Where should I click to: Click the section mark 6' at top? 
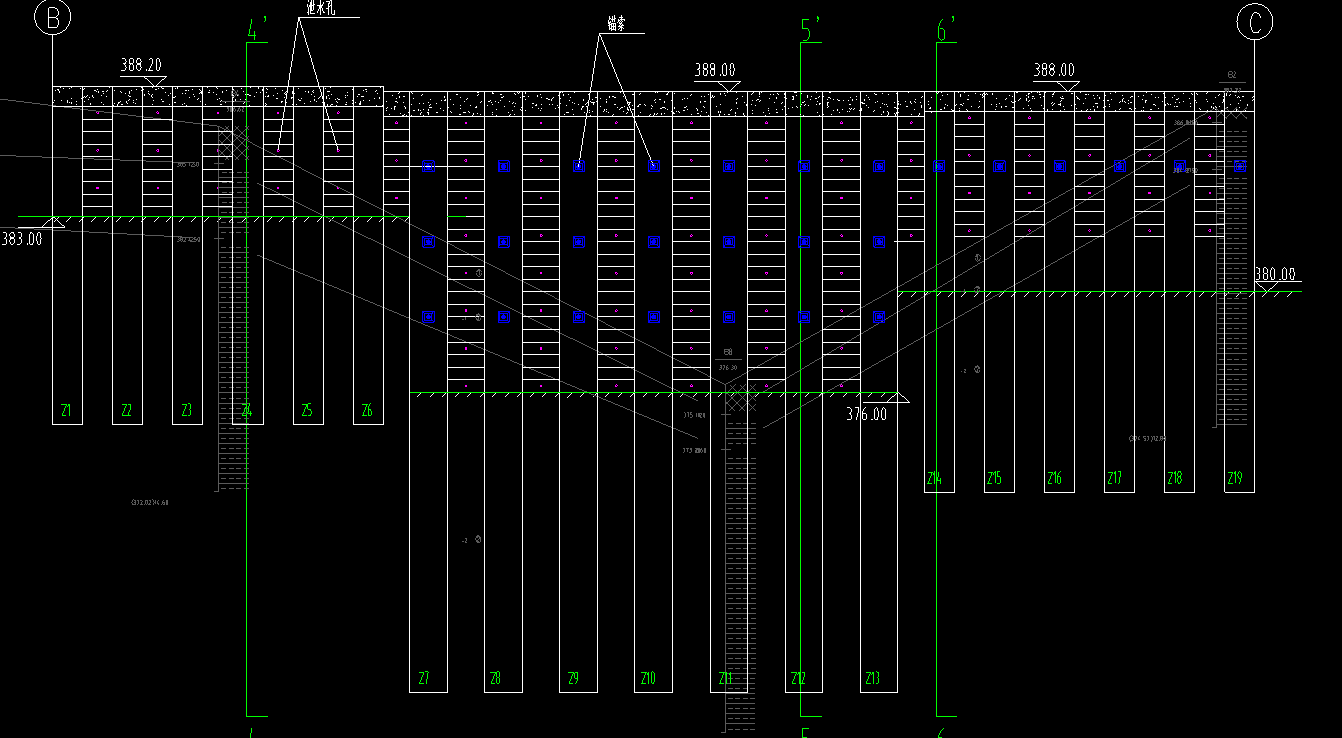[x=947, y=30]
